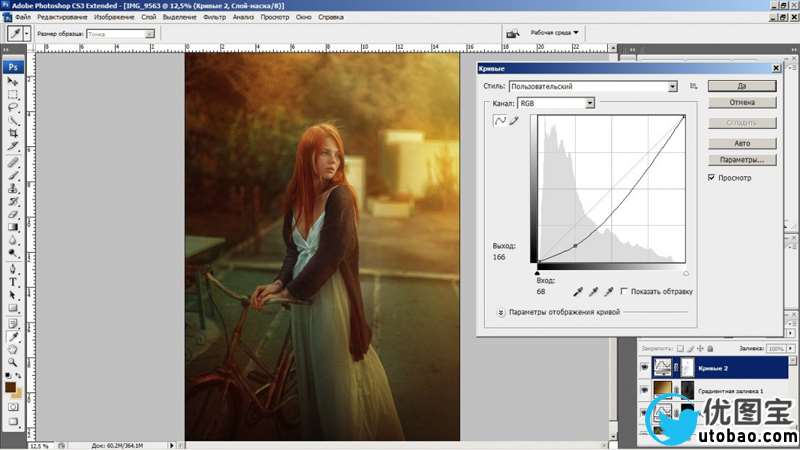The image size is (800, 450).
Task: Open the Редактирование menu
Action: click(x=62, y=17)
